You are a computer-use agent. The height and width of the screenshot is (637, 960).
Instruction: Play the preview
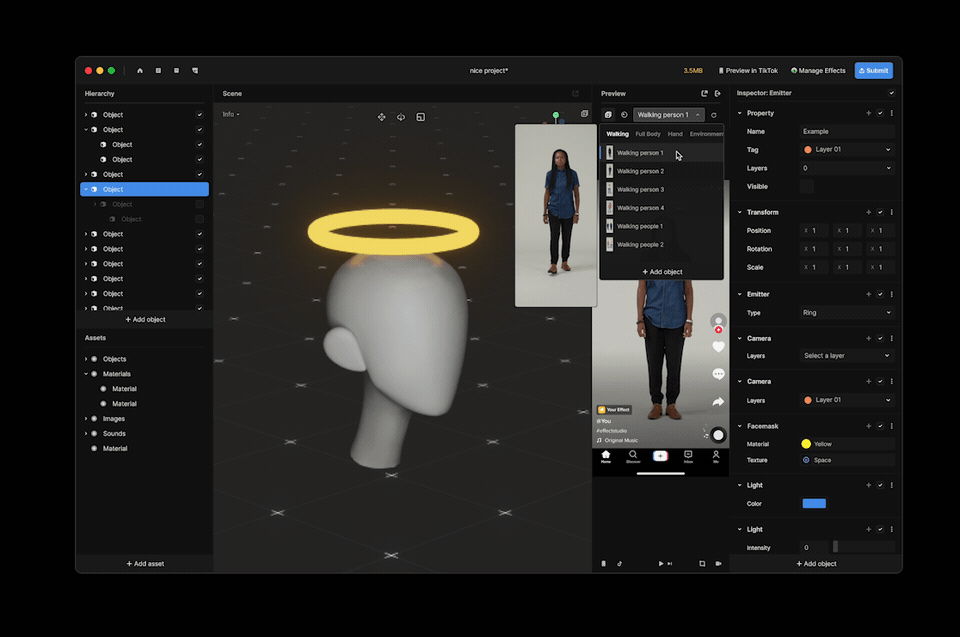click(661, 564)
